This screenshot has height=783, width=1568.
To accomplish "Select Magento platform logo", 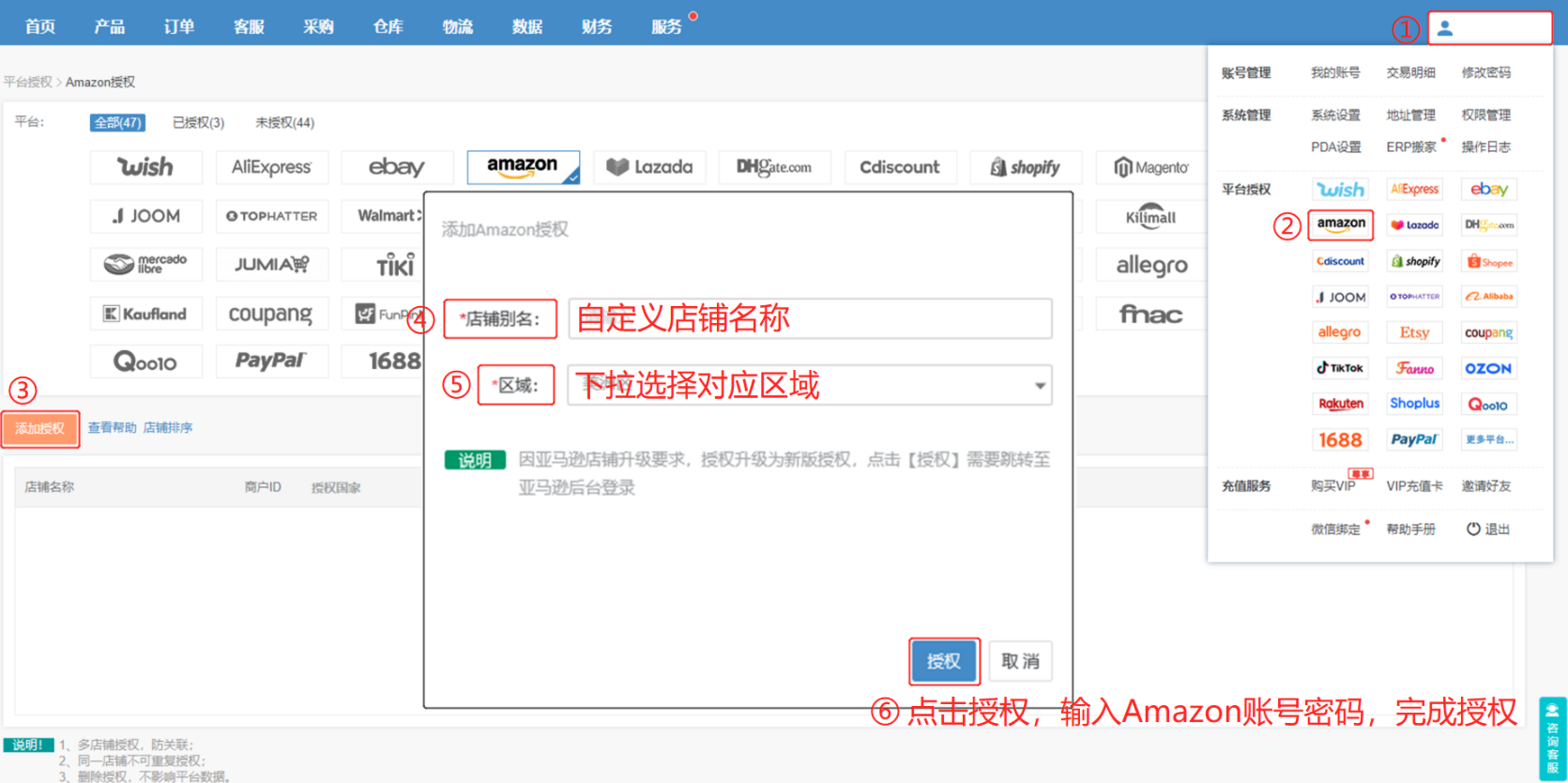I will coord(1152,167).
